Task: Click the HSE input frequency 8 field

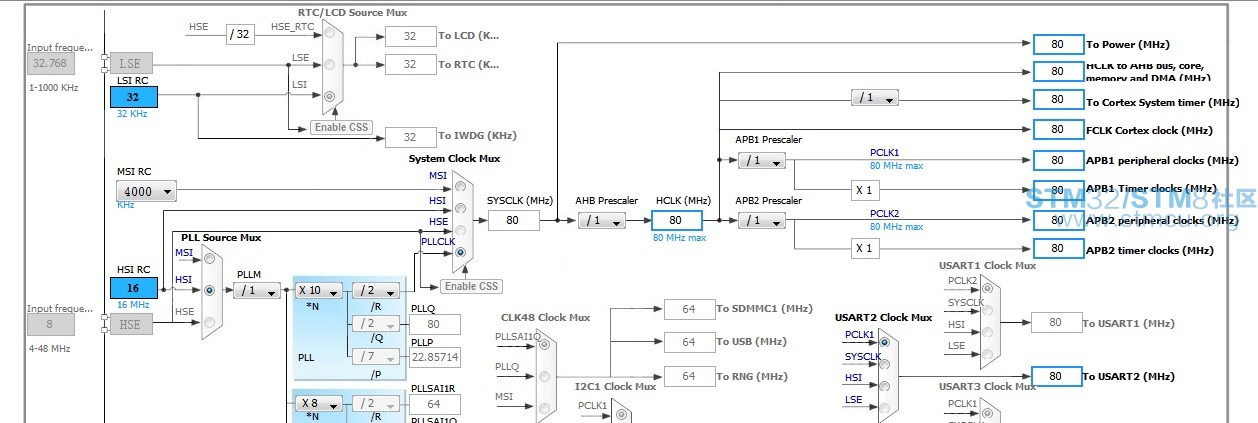Action: tap(50, 324)
